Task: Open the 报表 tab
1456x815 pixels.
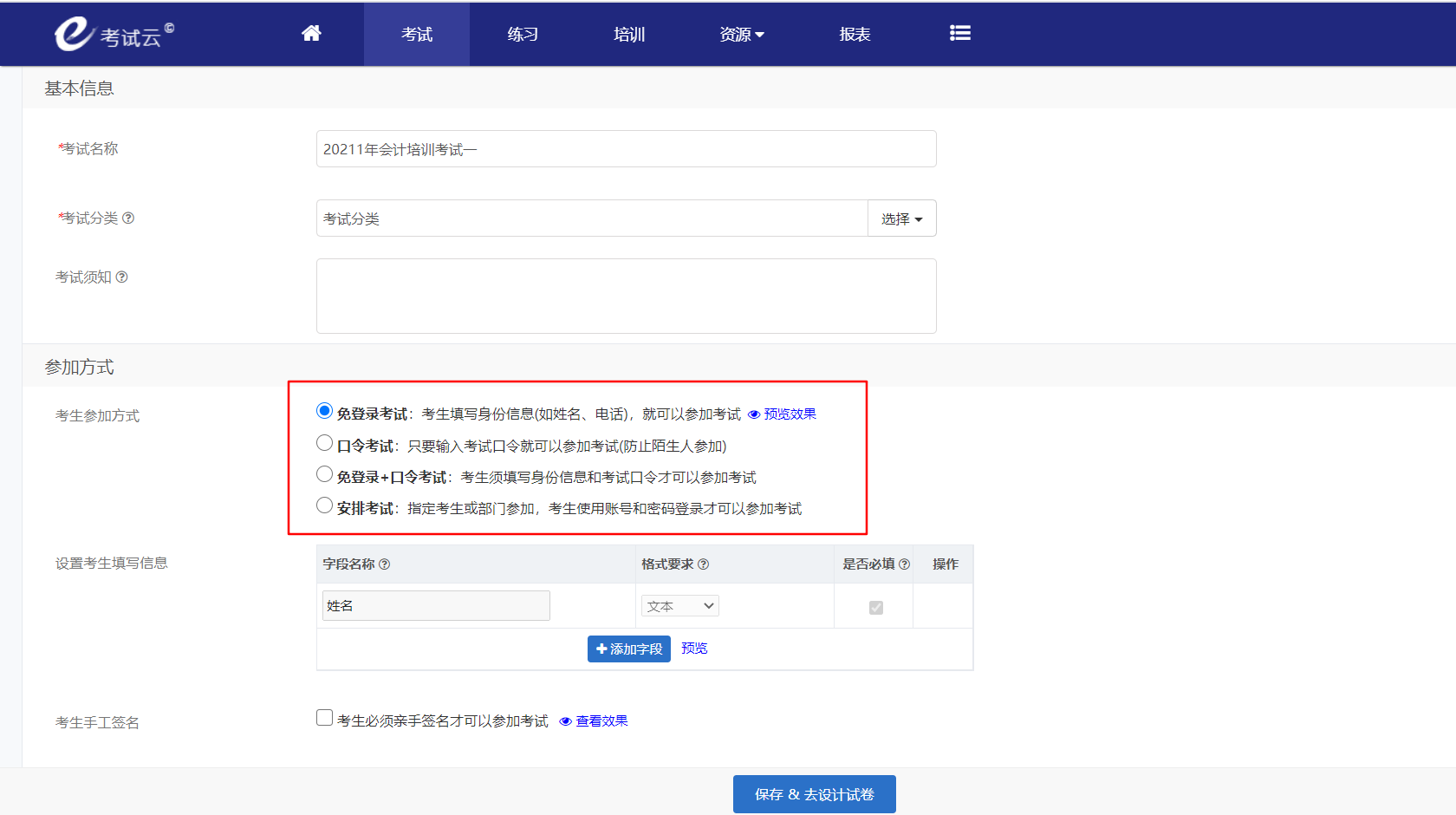Action: (855, 34)
